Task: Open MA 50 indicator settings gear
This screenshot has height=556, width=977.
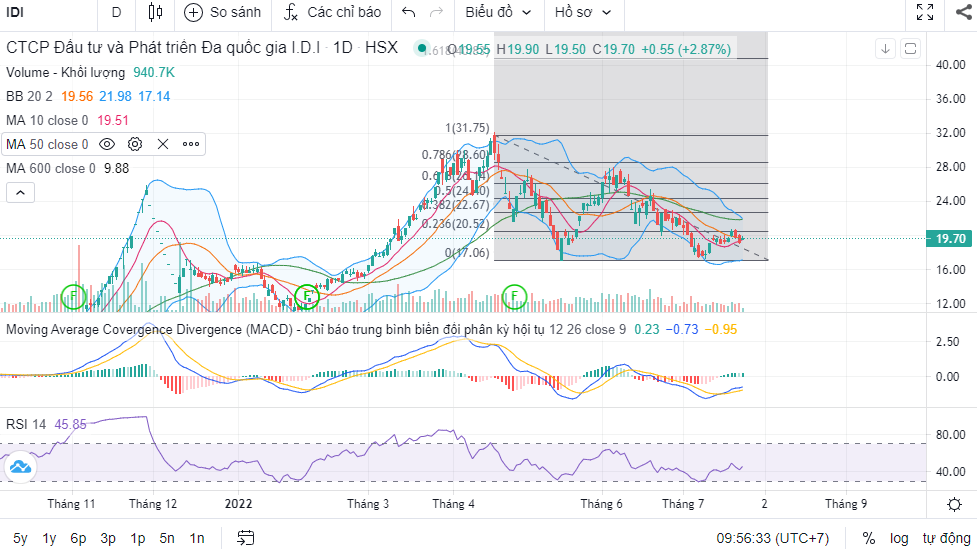Action: pyautogui.click(x=135, y=144)
